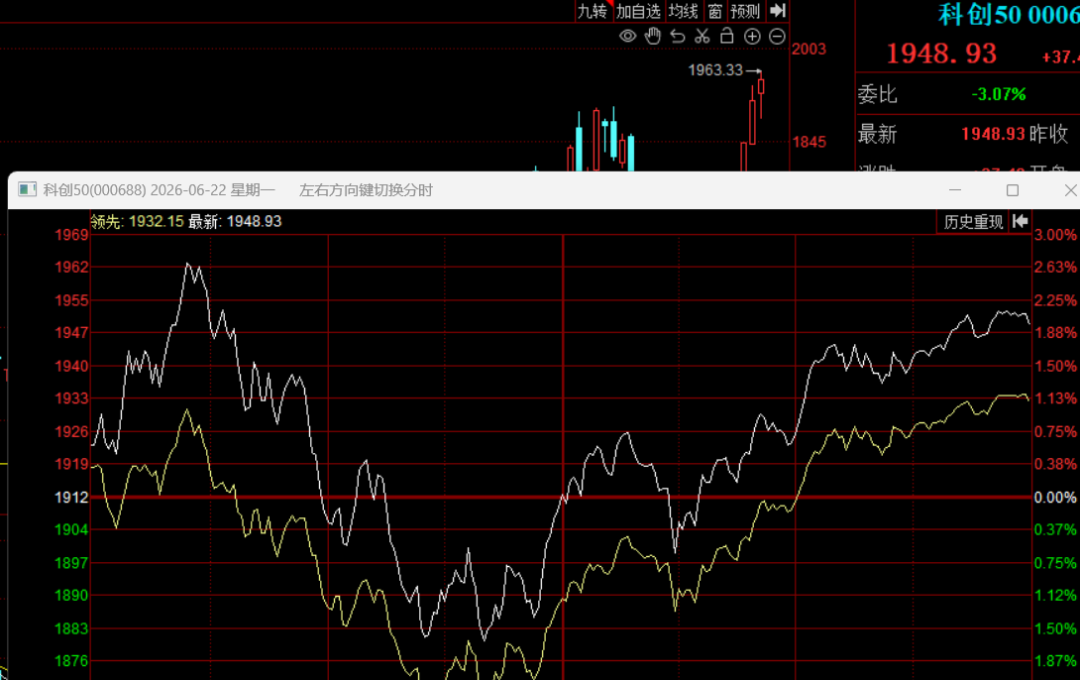Click the 1.87% percent axis label

click(1055, 661)
